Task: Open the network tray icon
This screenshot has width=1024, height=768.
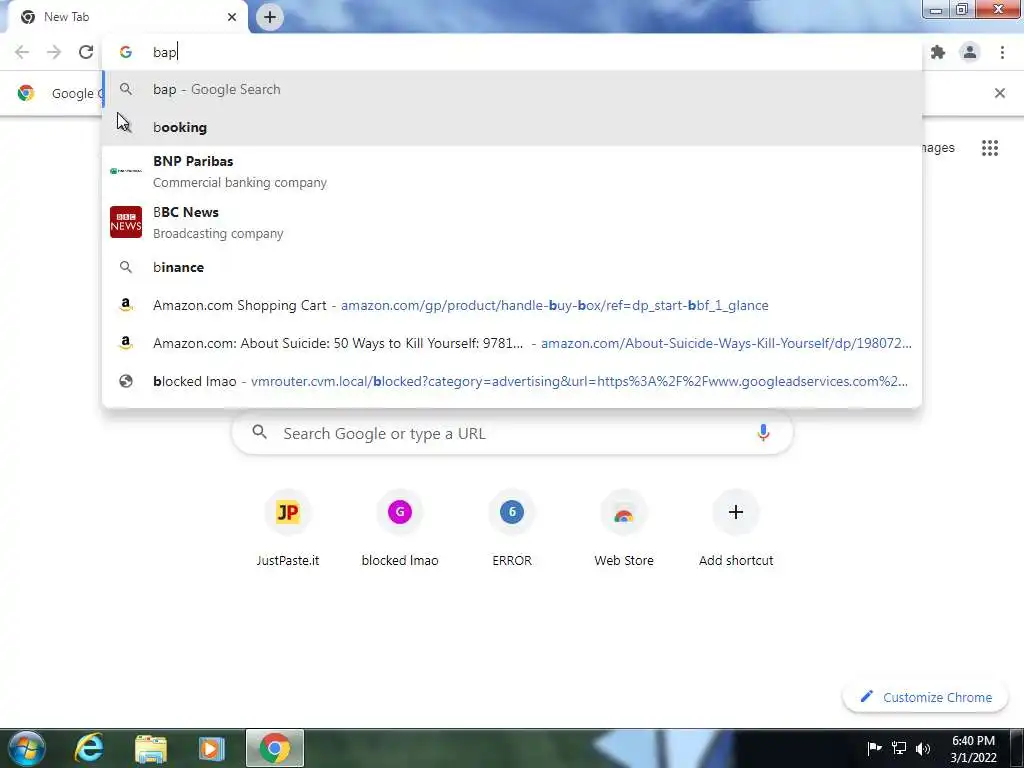Action: click(899, 748)
